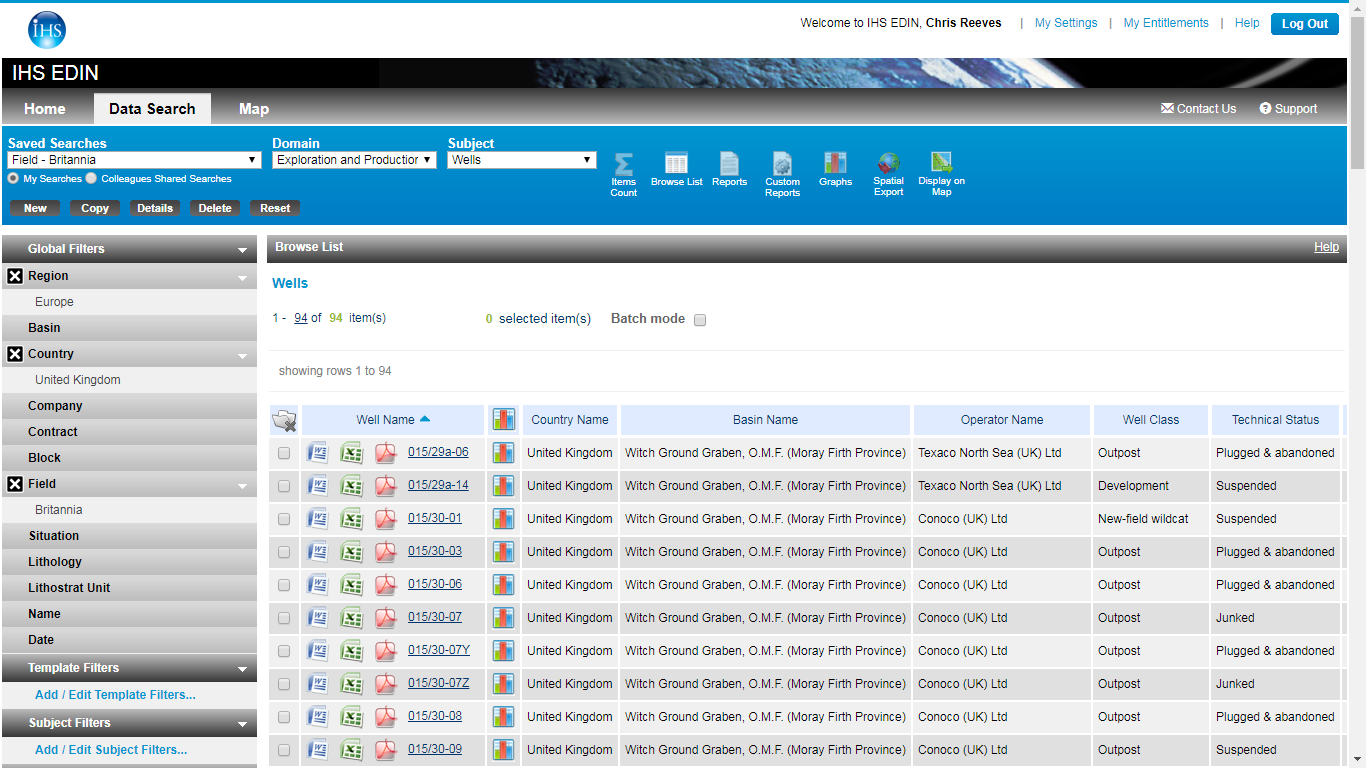Open Word report for well 015/29a-06
The height and width of the screenshot is (768, 1366).
coord(317,453)
